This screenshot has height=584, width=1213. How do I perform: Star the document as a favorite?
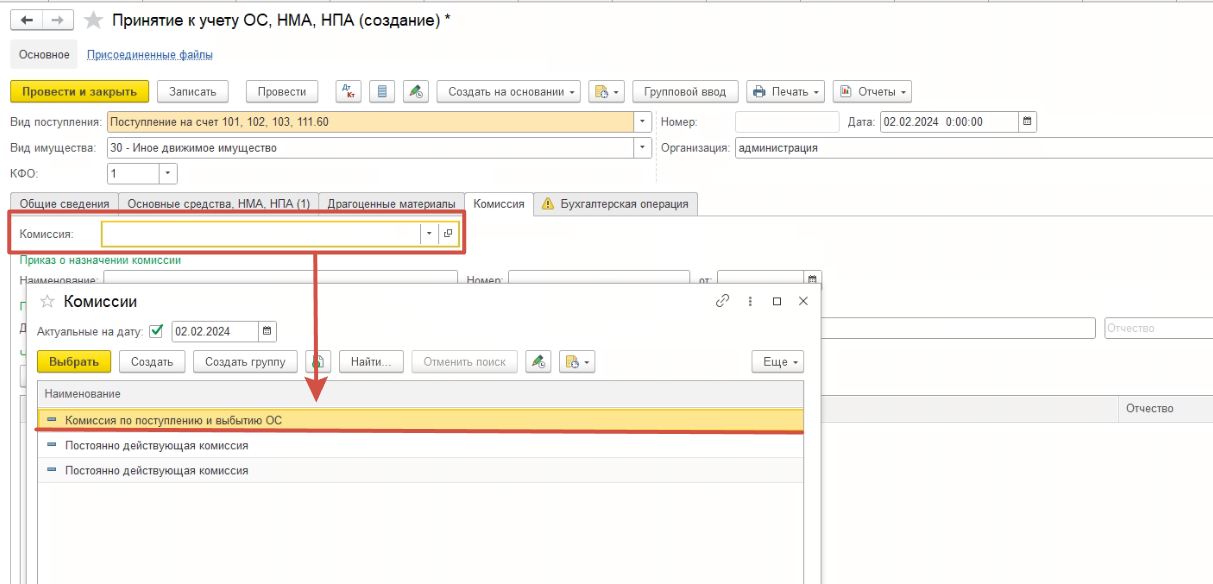94,21
